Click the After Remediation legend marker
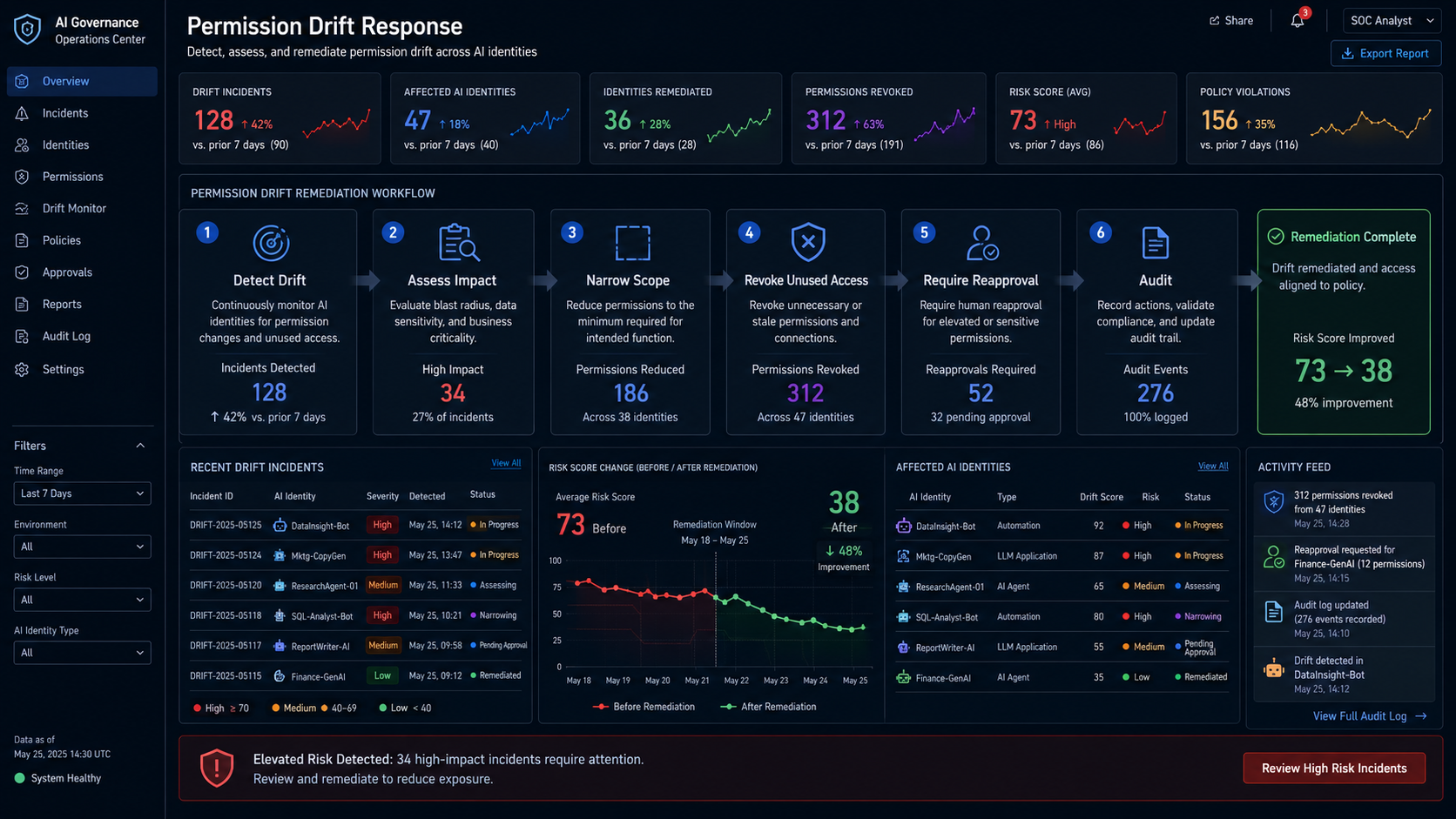1456x819 pixels. pos(728,707)
